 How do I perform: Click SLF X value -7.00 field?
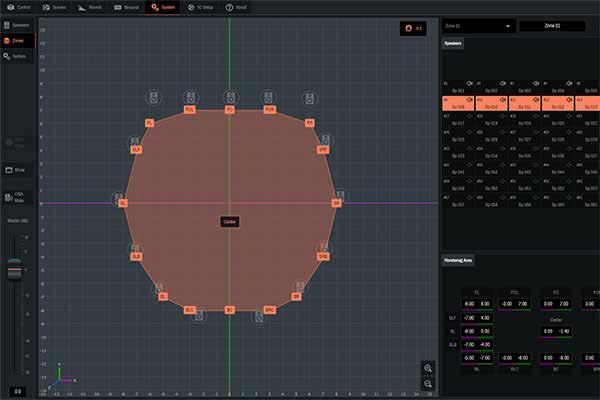coord(469,318)
